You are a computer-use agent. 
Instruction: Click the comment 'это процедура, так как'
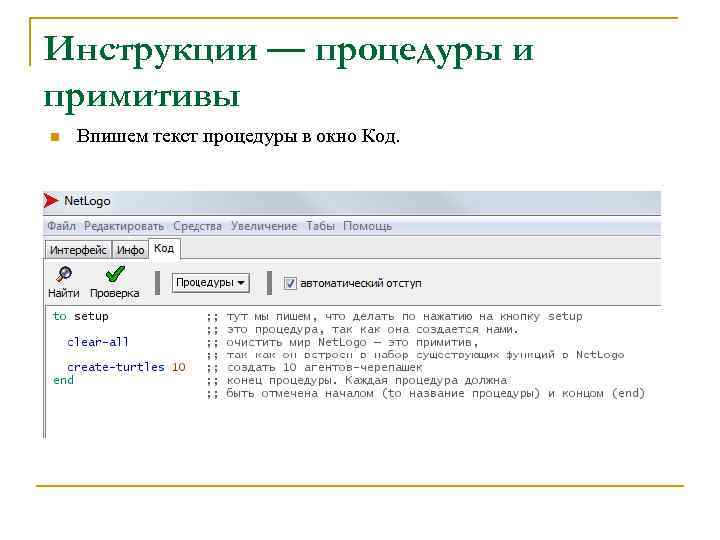click(x=362, y=330)
